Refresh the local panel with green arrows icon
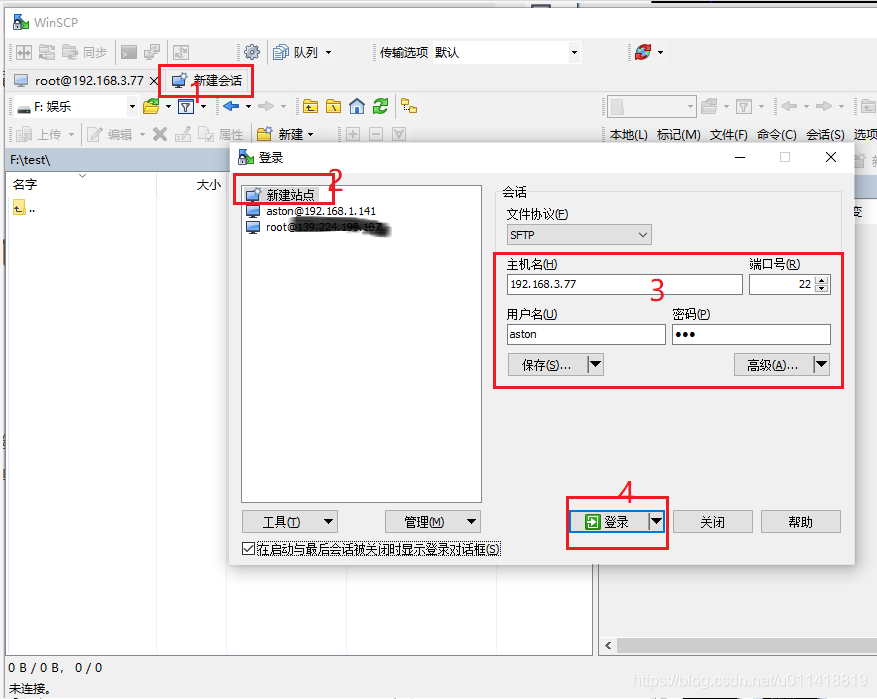The image size is (877, 699). coord(380,106)
